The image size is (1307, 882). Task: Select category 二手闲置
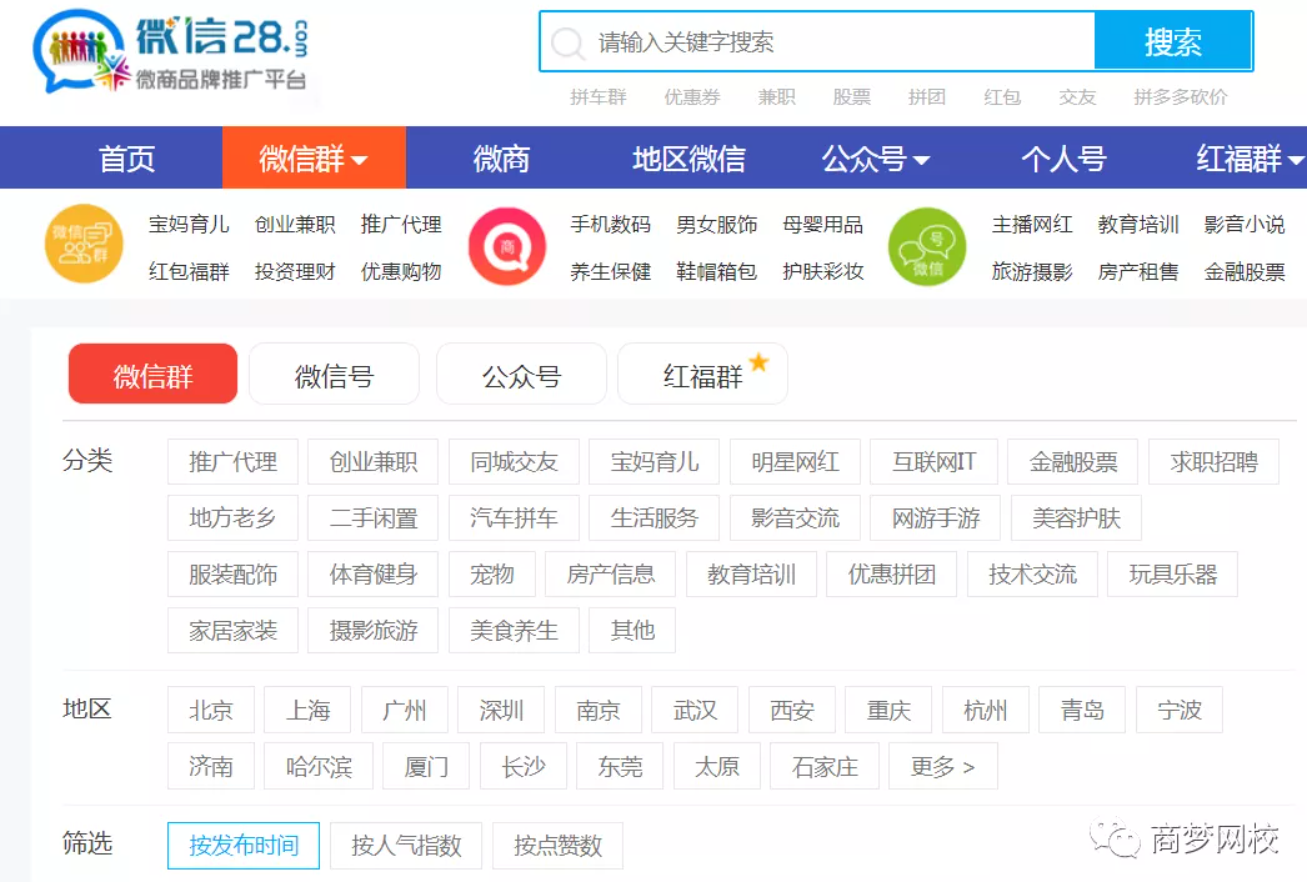coord(373,518)
